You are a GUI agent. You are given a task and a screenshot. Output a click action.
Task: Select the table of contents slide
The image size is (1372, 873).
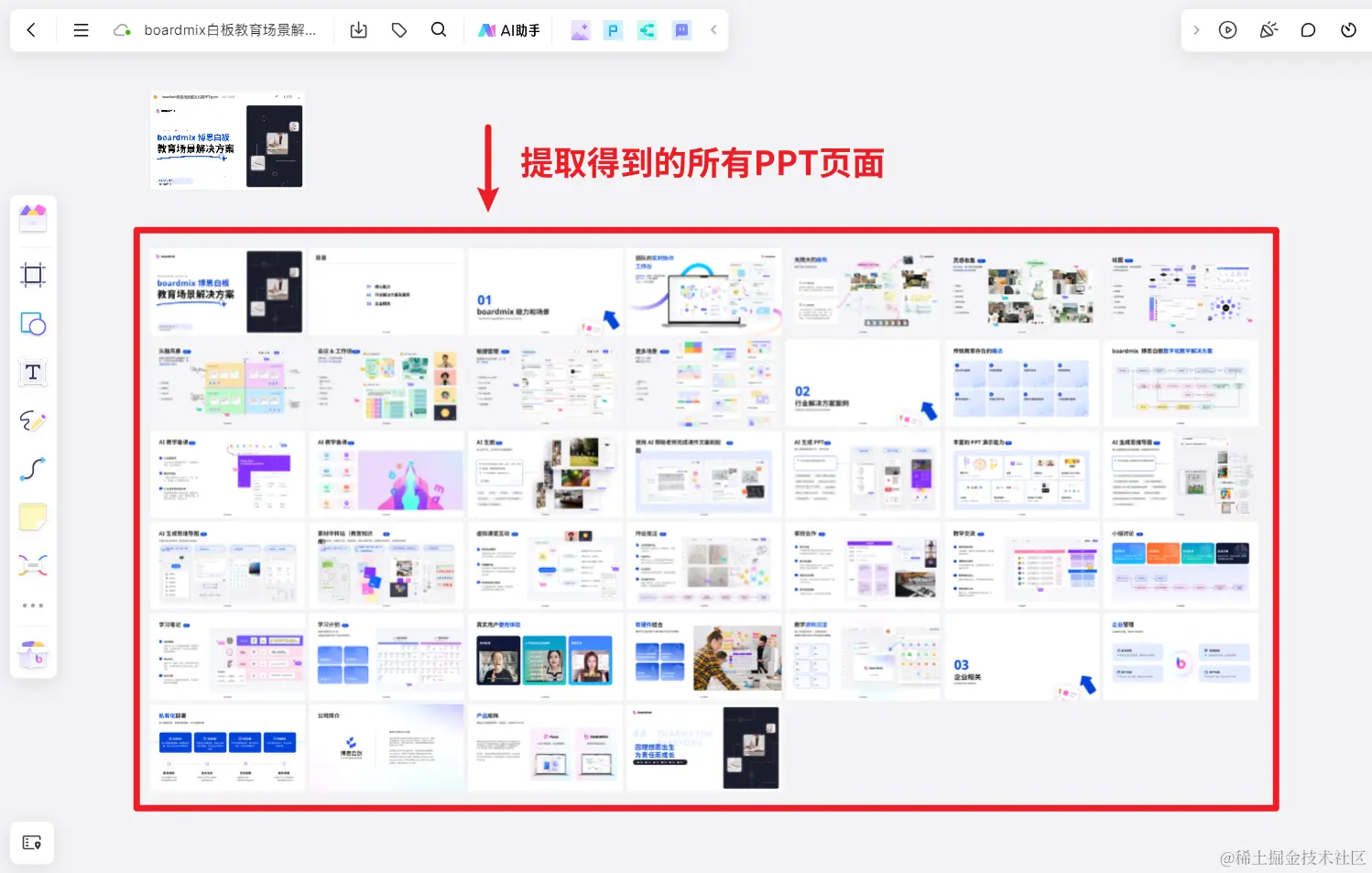pyautogui.click(x=386, y=290)
